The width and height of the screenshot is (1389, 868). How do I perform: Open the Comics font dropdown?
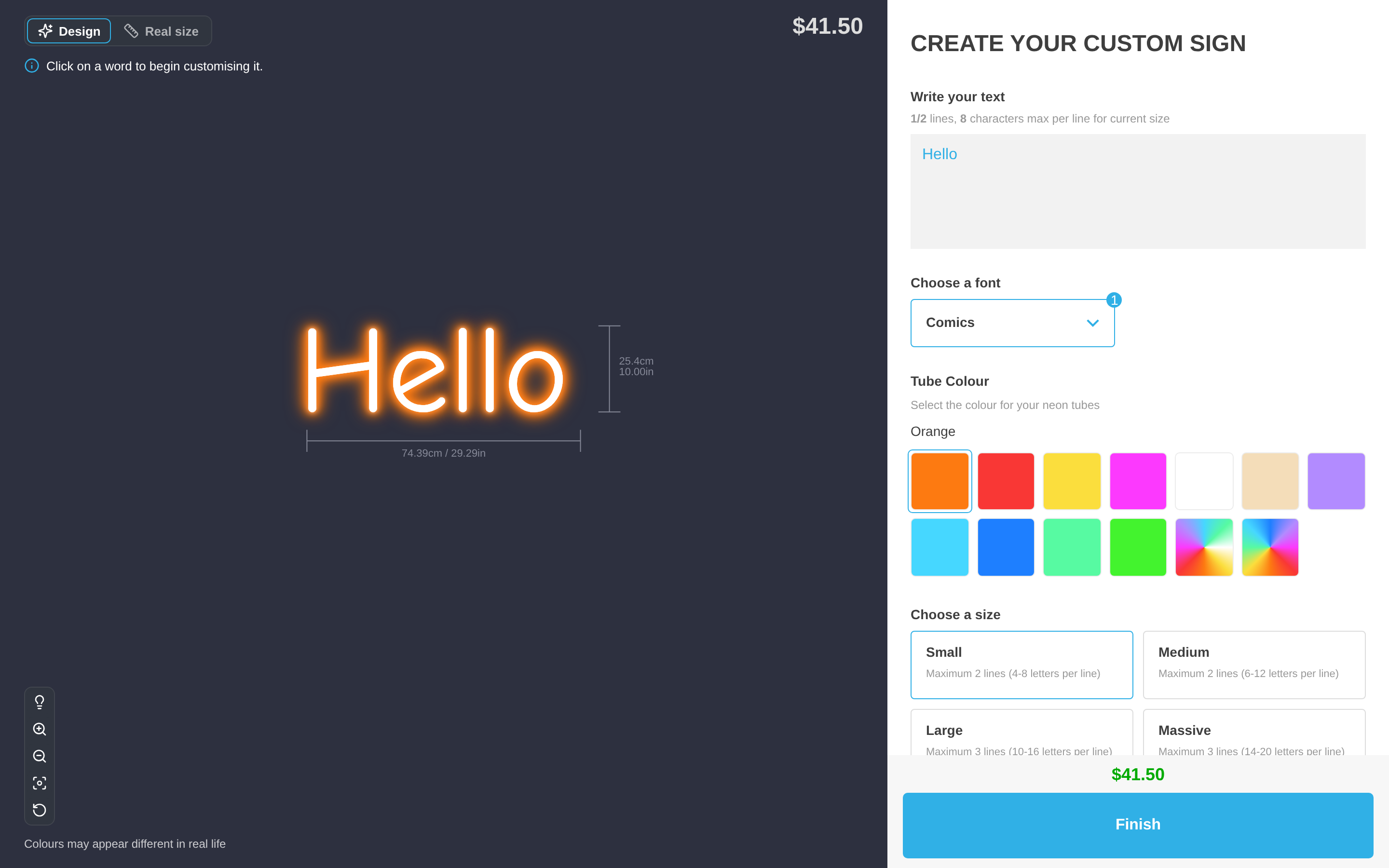1012,323
